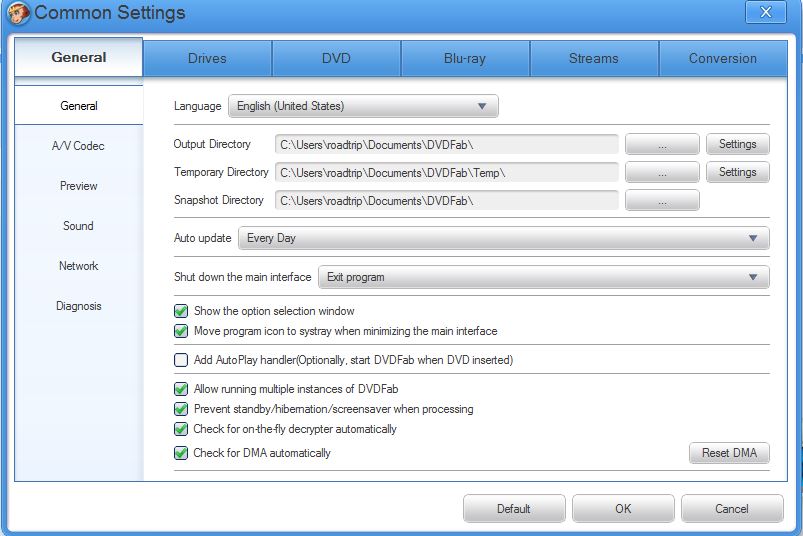Open the Conversion tab
The height and width of the screenshot is (536, 803).
(x=723, y=58)
